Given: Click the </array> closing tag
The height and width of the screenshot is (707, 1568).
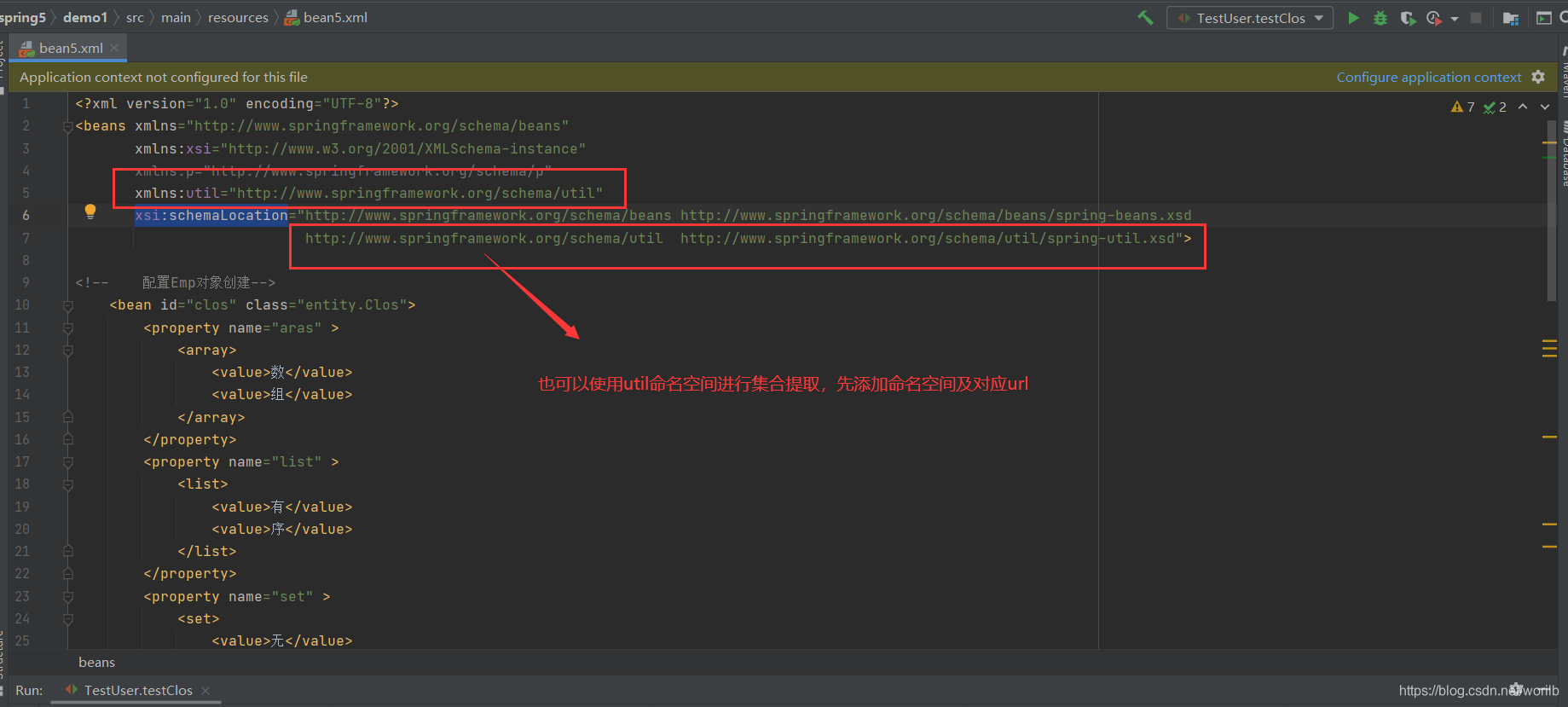Looking at the screenshot, I should tap(211, 418).
